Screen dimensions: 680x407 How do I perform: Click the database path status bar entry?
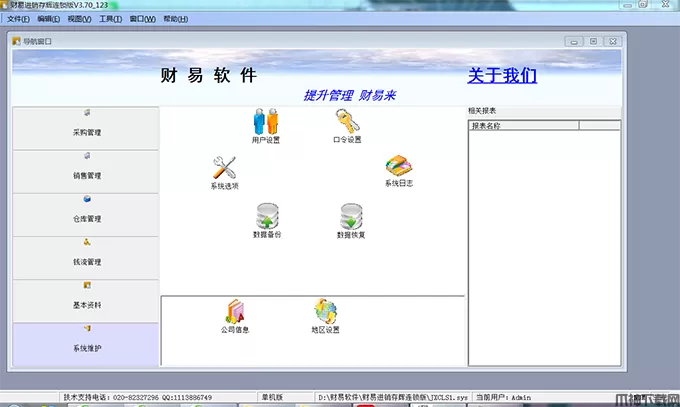coord(393,397)
